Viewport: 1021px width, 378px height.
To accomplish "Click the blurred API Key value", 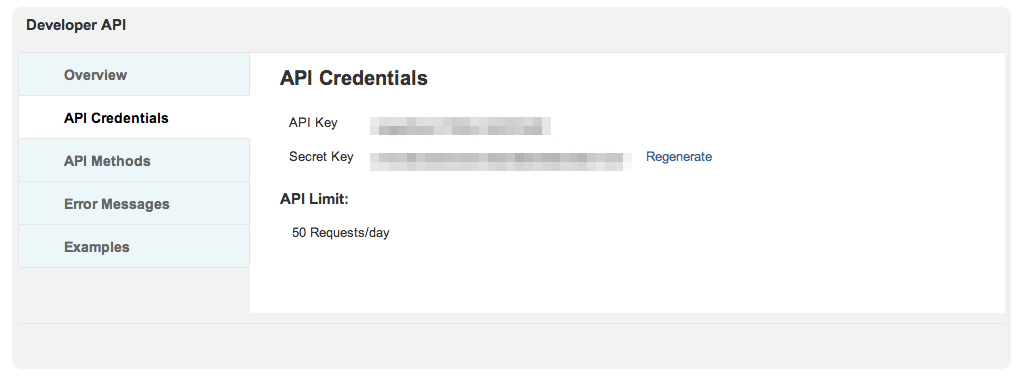I will pyautogui.click(x=460, y=126).
